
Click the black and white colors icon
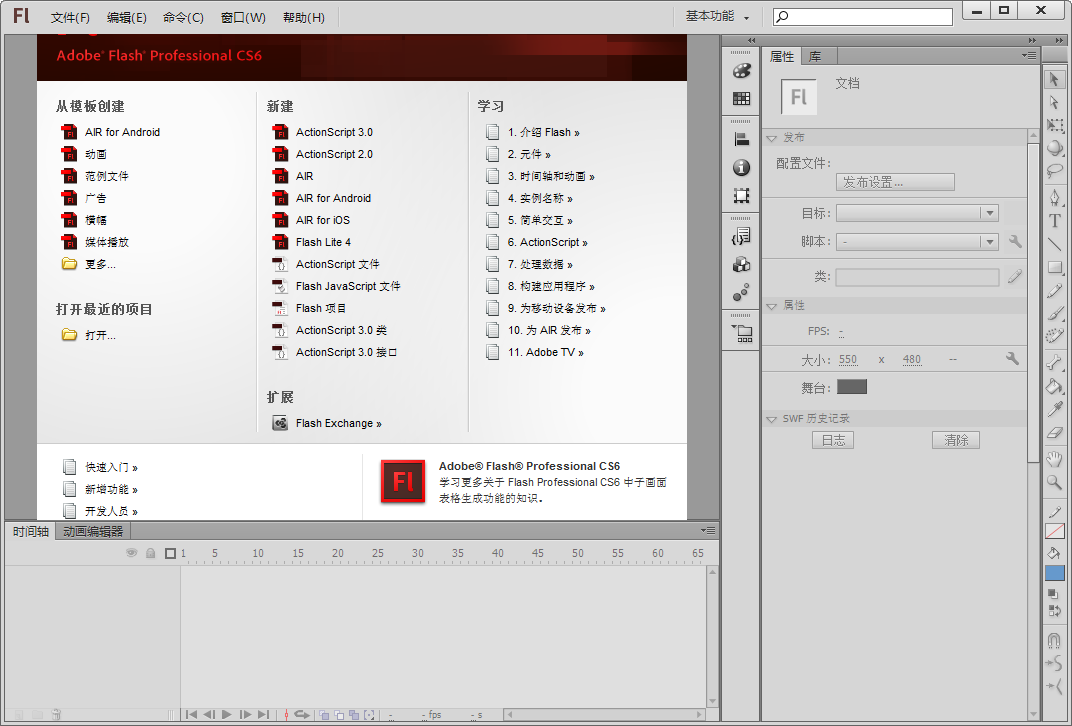(1054, 593)
